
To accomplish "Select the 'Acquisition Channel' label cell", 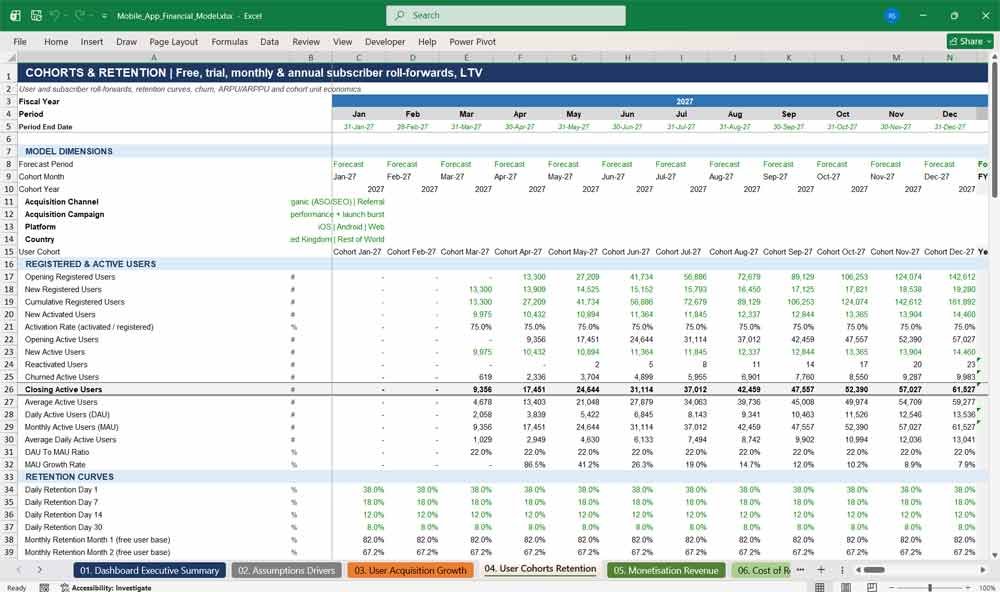I will (x=61, y=202).
